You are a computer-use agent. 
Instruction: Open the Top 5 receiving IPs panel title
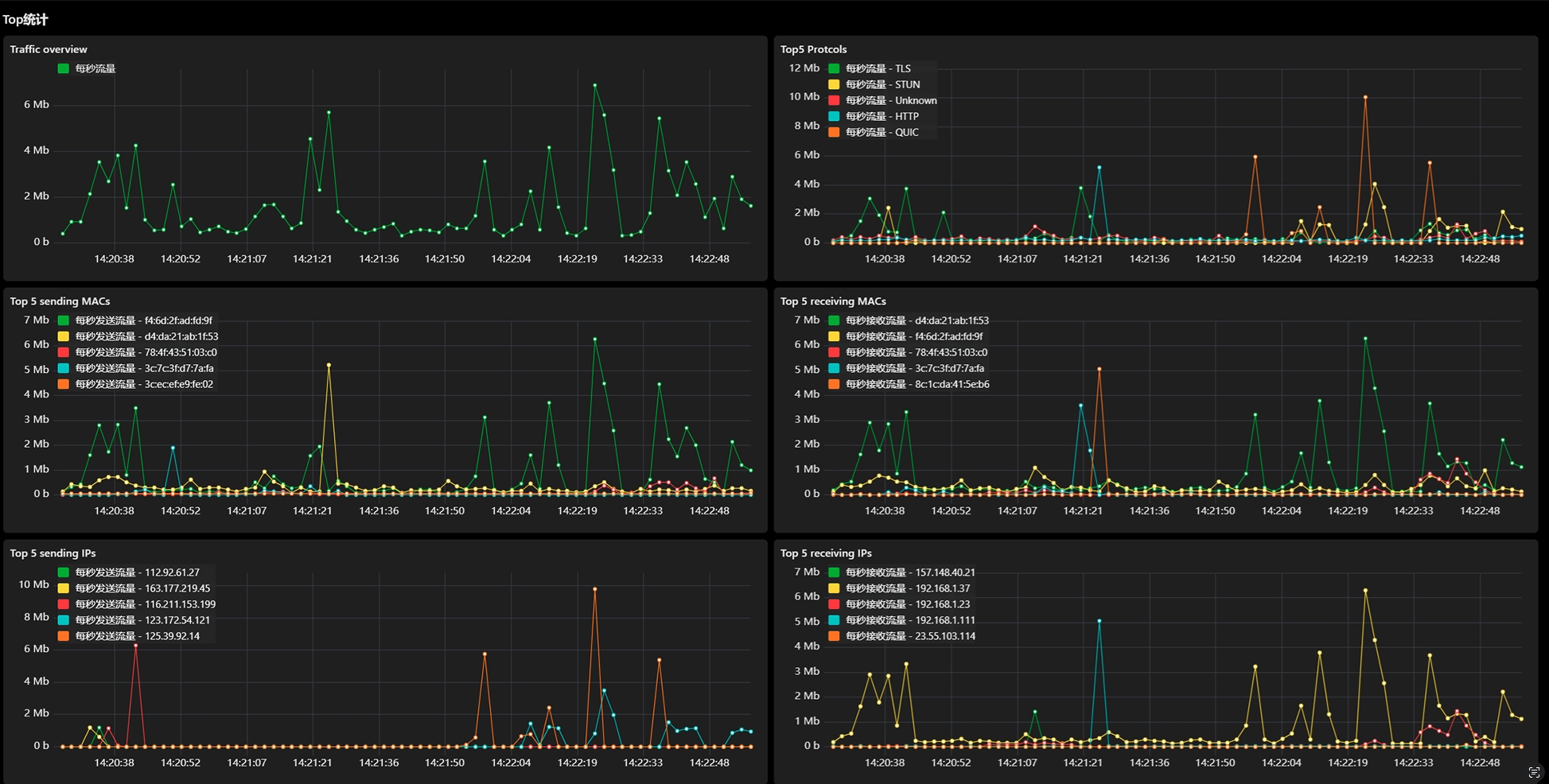[826, 553]
